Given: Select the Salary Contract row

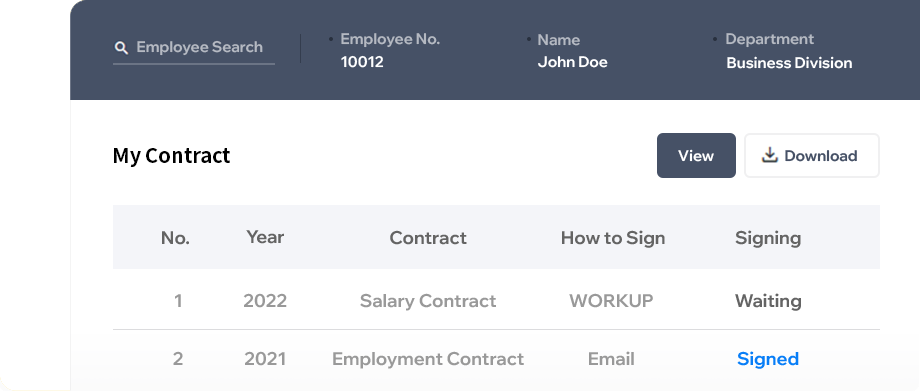Looking at the screenshot, I should (x=496, y=301).
